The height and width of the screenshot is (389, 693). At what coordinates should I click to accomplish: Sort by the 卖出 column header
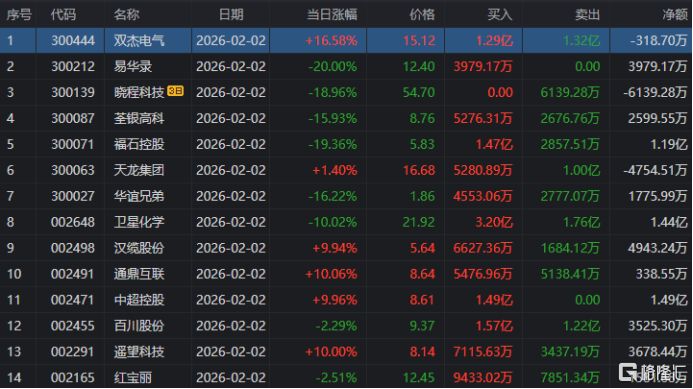click(x=587, y=15)
